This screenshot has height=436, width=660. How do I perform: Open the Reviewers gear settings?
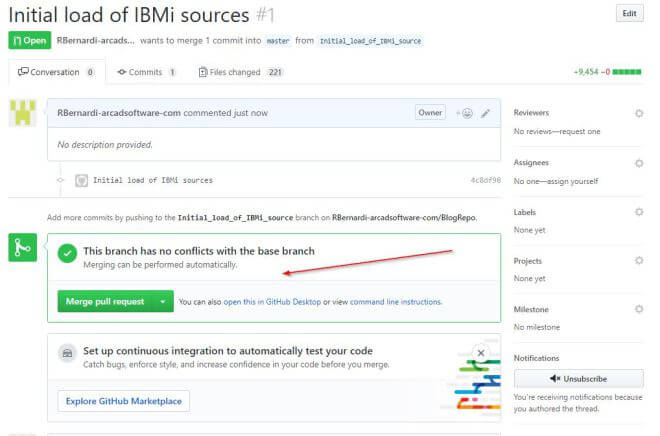click(639, 113)
